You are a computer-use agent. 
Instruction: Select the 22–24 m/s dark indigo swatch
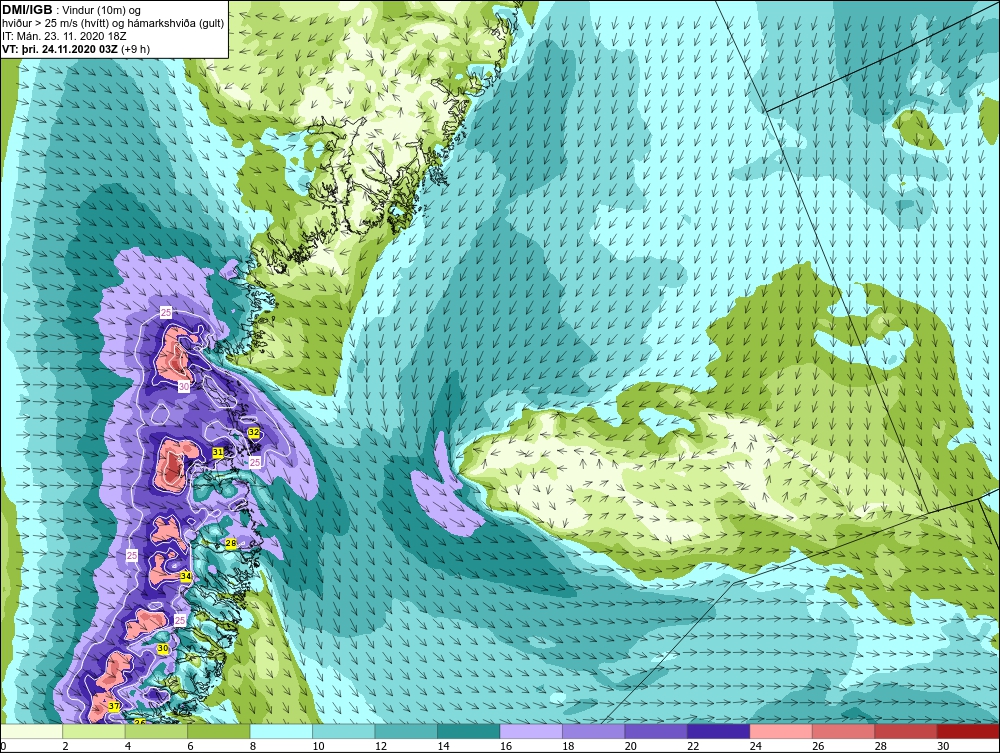tap(719, 731)
